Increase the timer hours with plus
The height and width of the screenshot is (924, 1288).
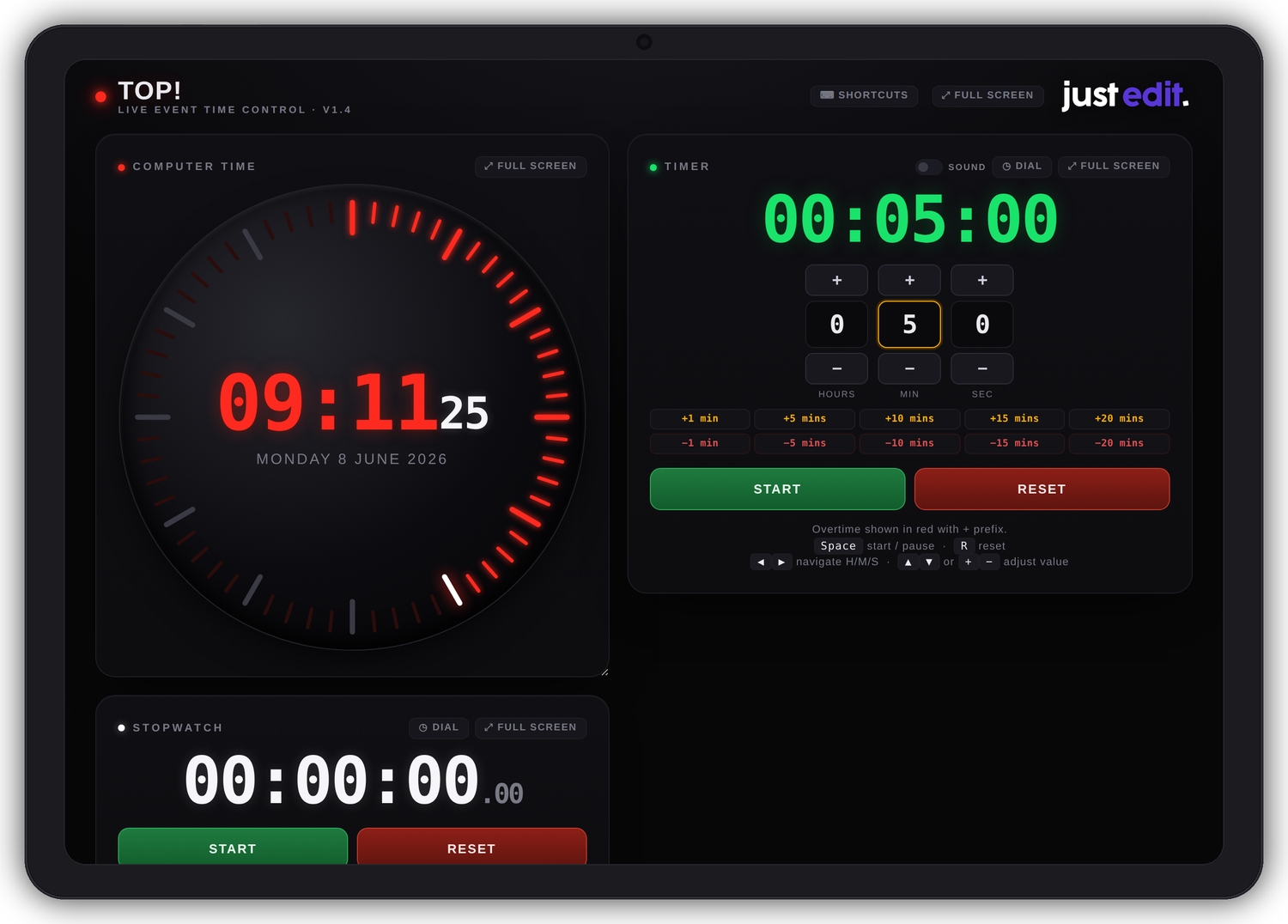(837, 280)
